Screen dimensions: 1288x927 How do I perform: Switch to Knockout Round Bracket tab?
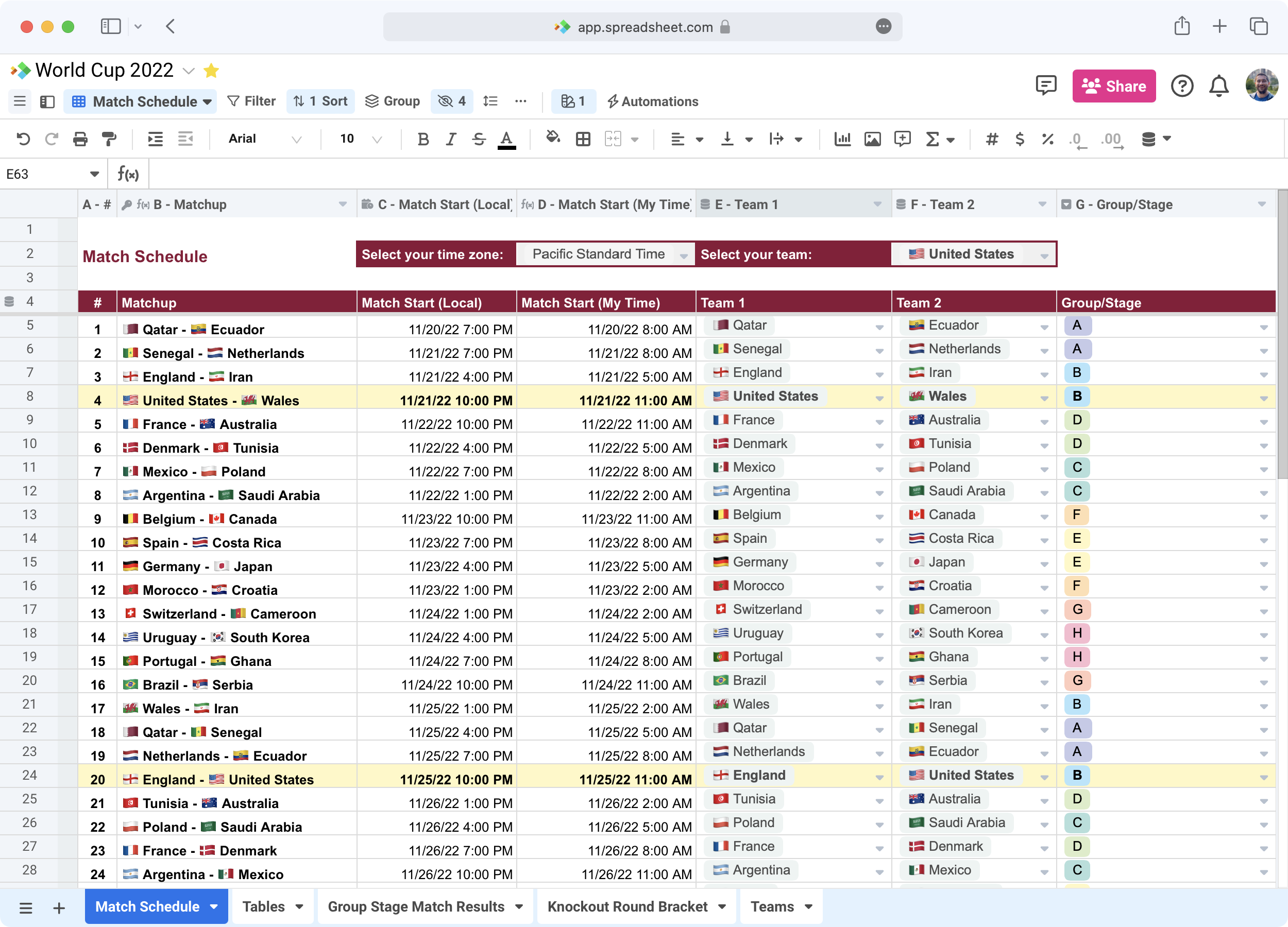[x=636, y=906]
